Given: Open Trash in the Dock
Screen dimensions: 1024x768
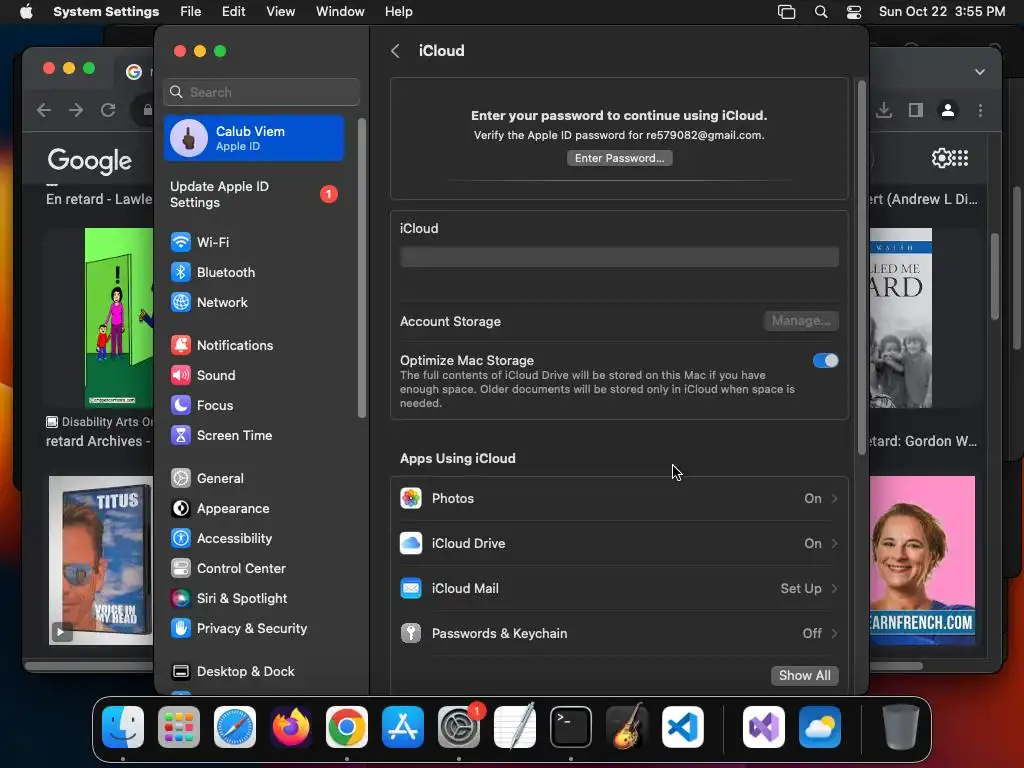Looking at the screenshot, I should 901,727.
